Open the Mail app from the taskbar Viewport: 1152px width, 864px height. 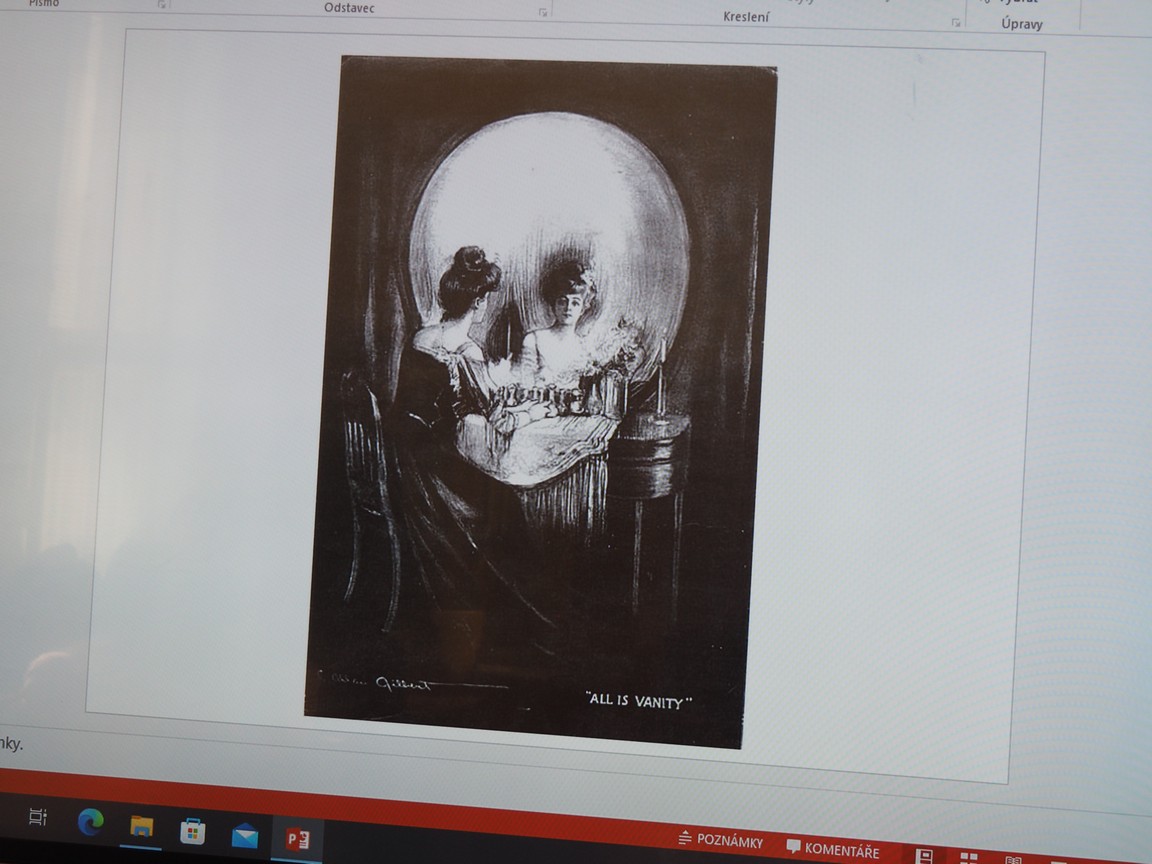[x=245, y=836]
